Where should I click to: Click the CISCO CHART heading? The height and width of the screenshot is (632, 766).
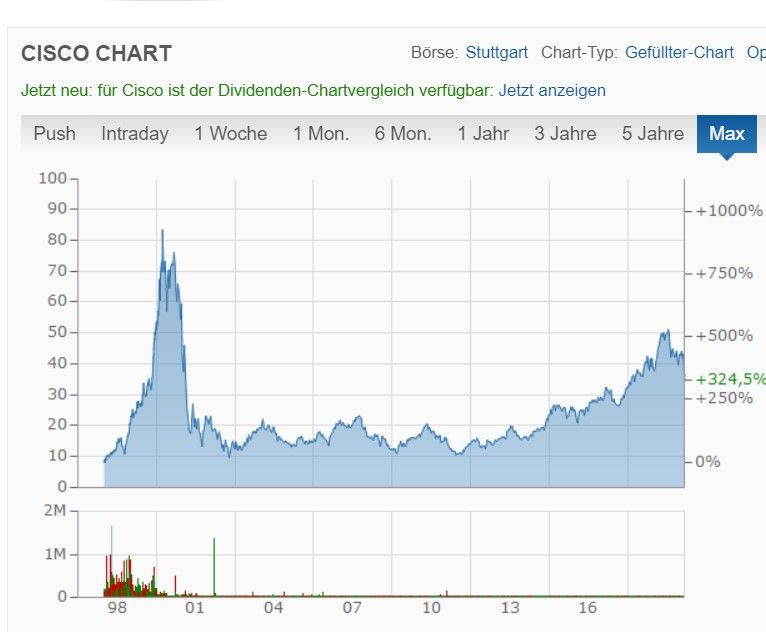coord(96,53)
